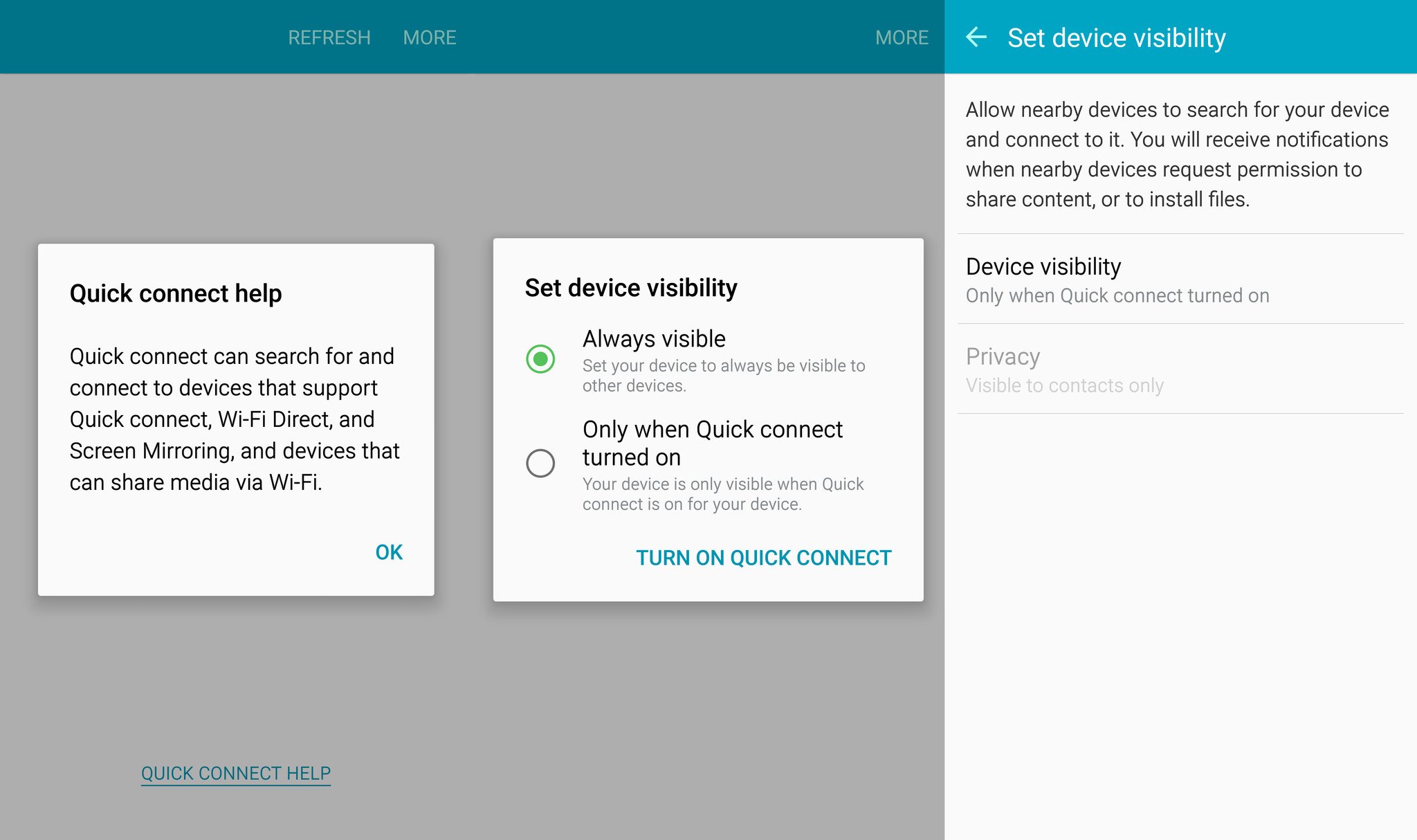Screen dimensions: 1417x840
Task: Tap 'Set your device to always be visible' text
Action: 724,375
